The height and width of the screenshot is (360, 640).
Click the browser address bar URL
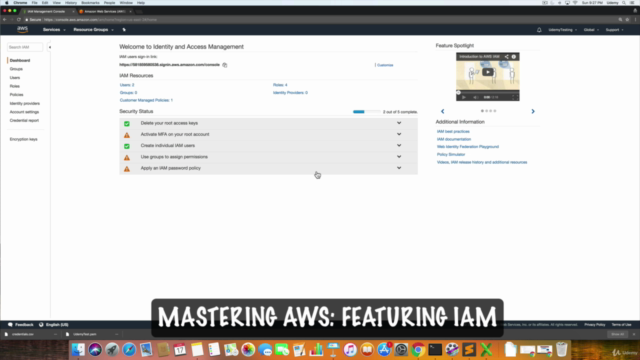point(100,20)
